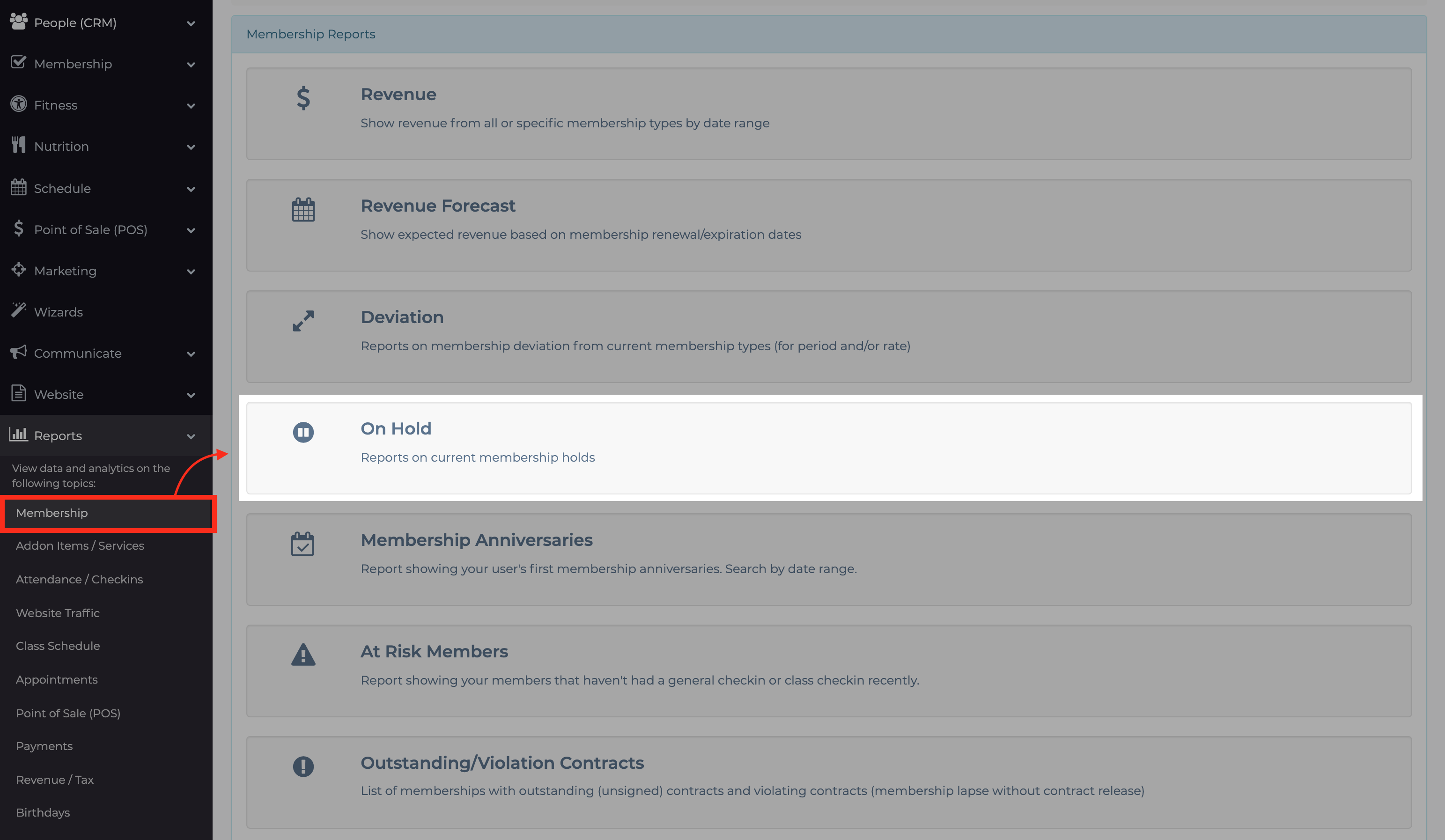
Task: Click the Revenue dollar sign icon
Action: coord(303,98)
